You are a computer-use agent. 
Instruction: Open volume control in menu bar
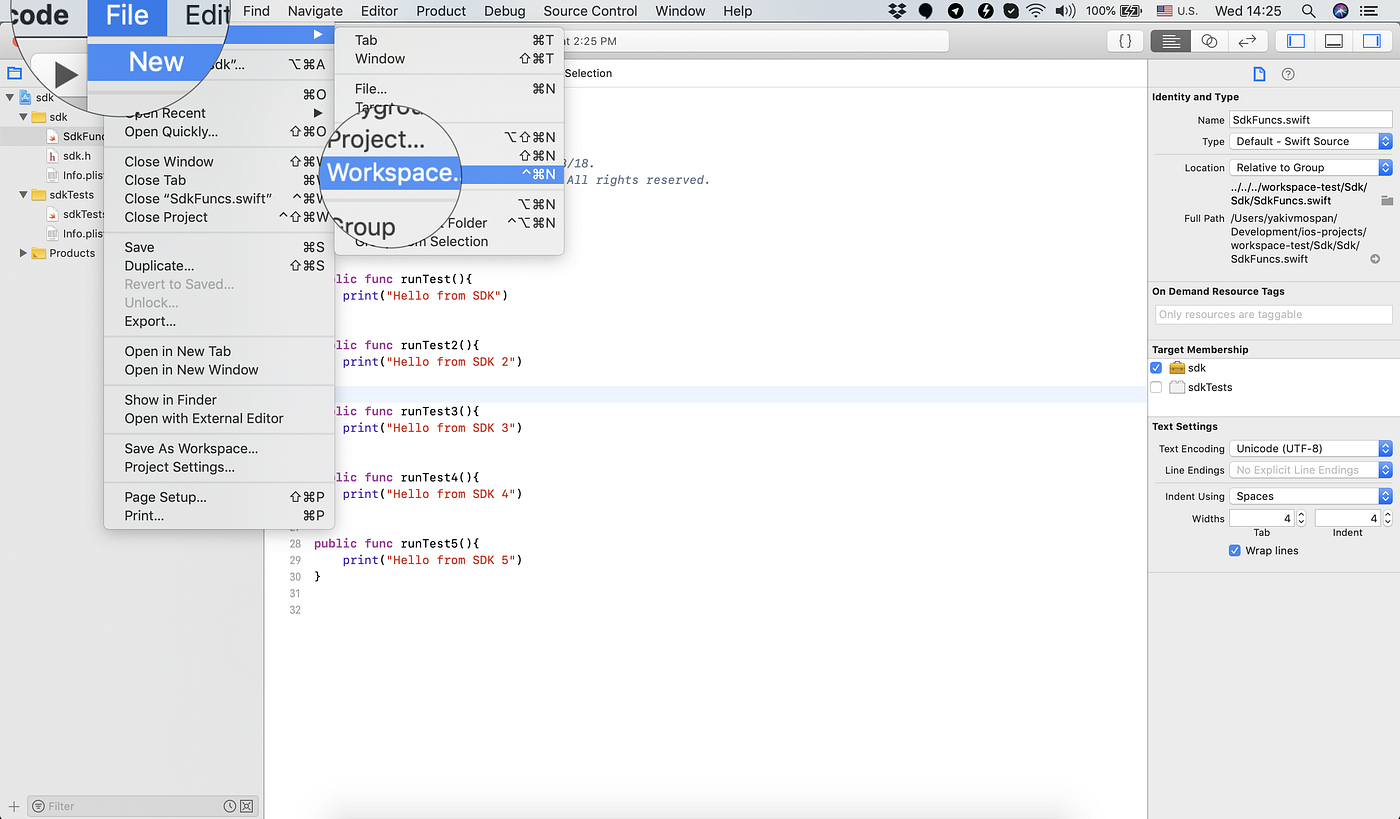point(1065,11)
